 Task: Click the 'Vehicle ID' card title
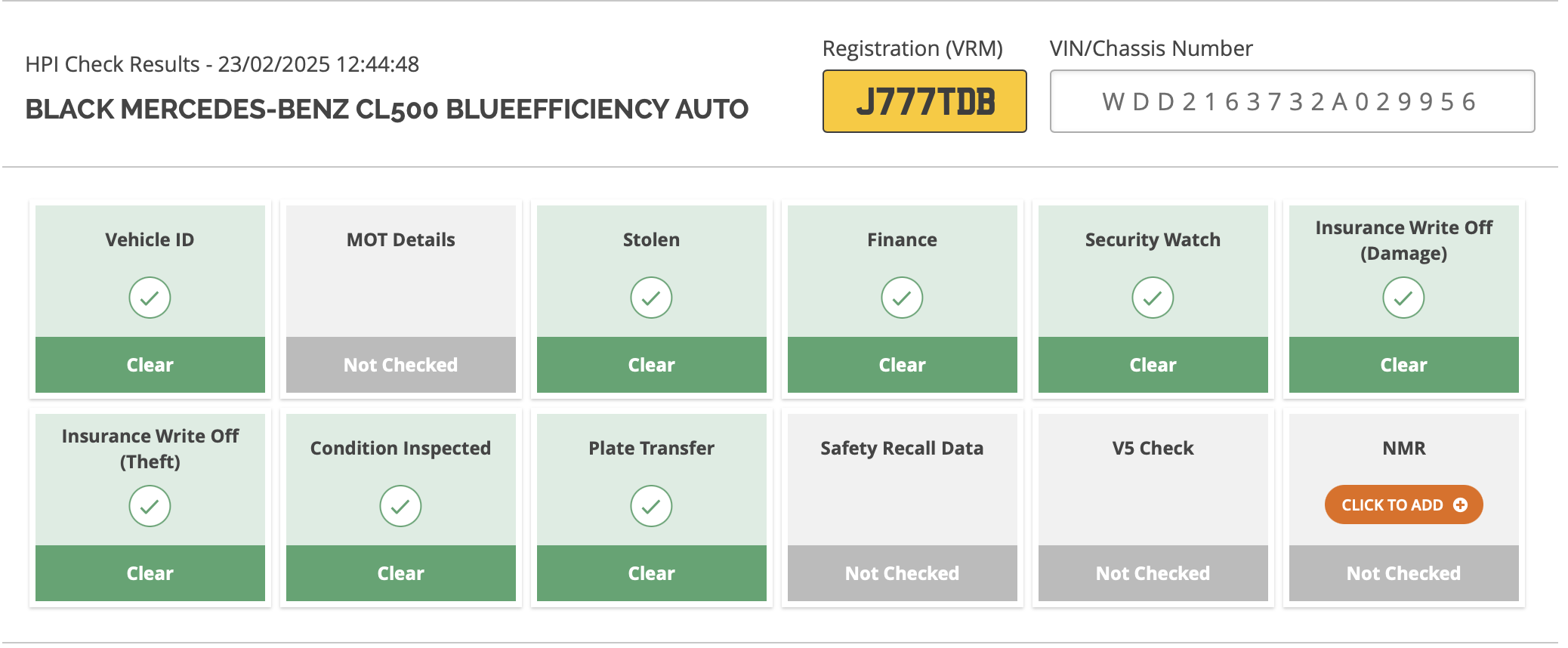pos(150,239)
